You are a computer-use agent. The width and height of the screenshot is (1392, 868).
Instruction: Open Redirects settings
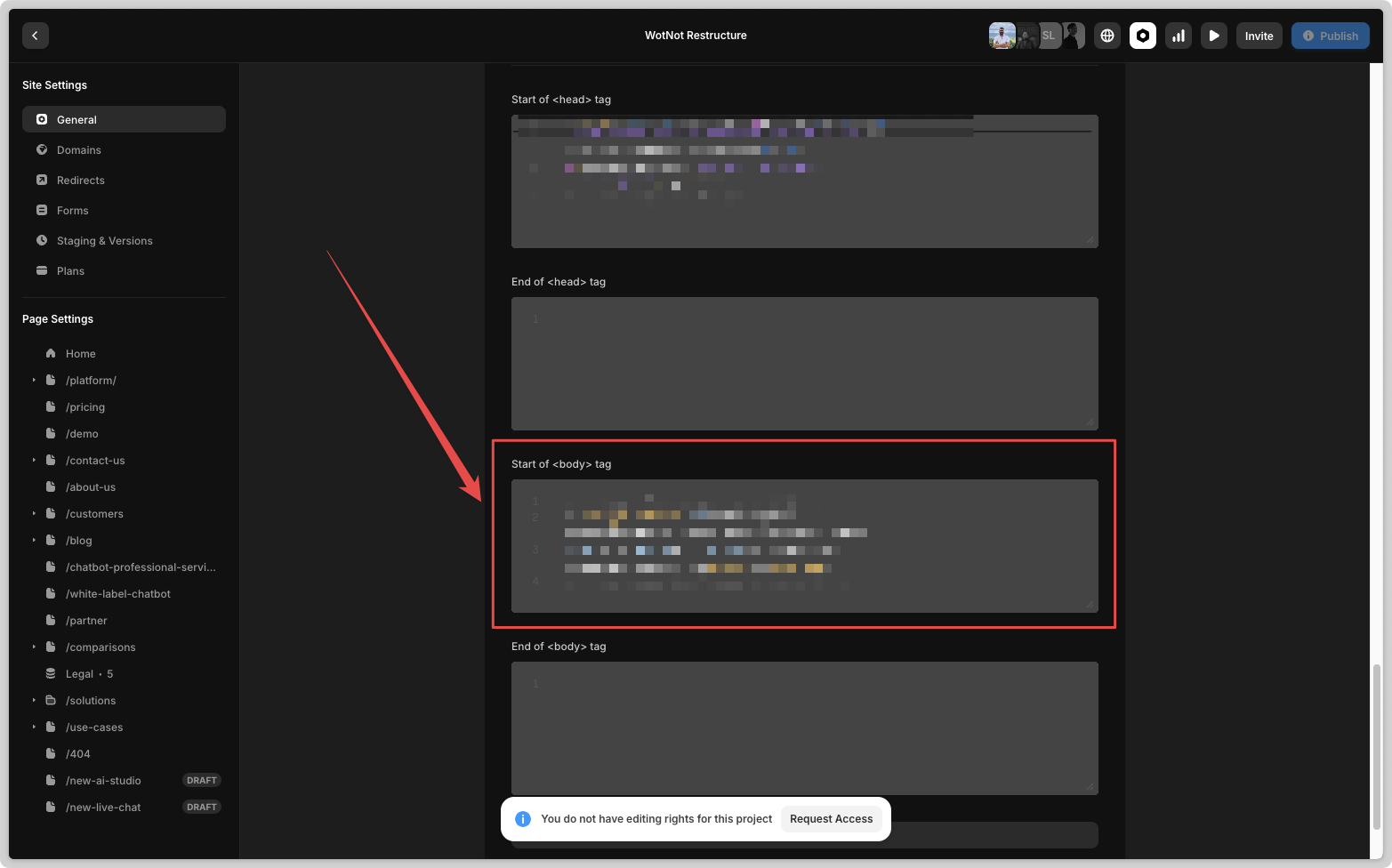(80, 181)
